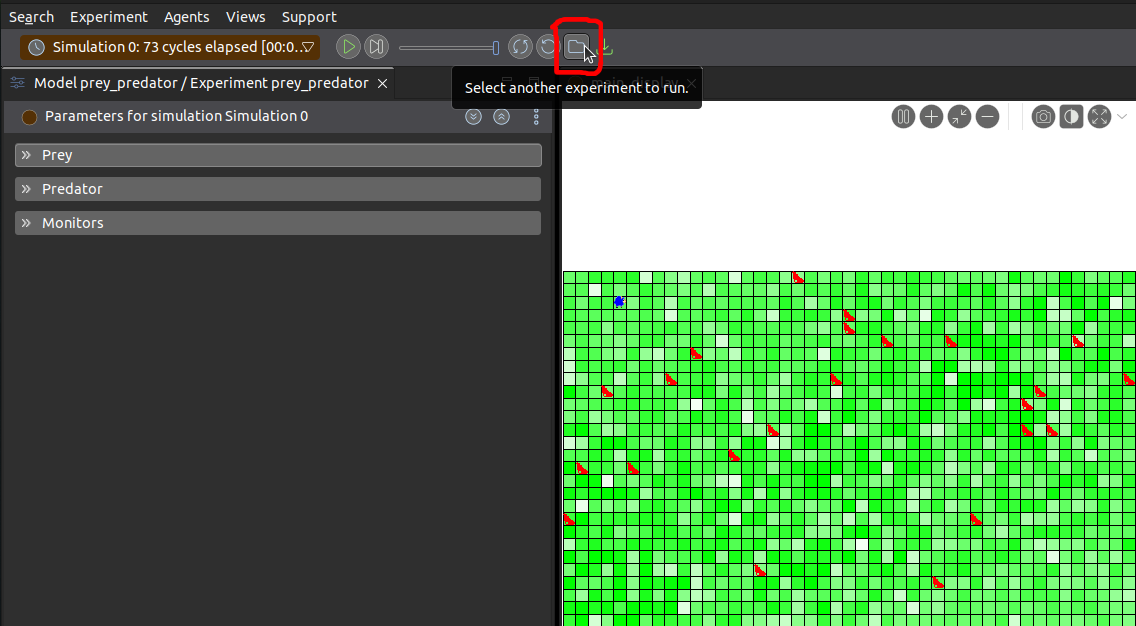Open the display toolbar chevron dropdown
1136x626 pixels.
pyautogui.click(x=1122, y=117)
